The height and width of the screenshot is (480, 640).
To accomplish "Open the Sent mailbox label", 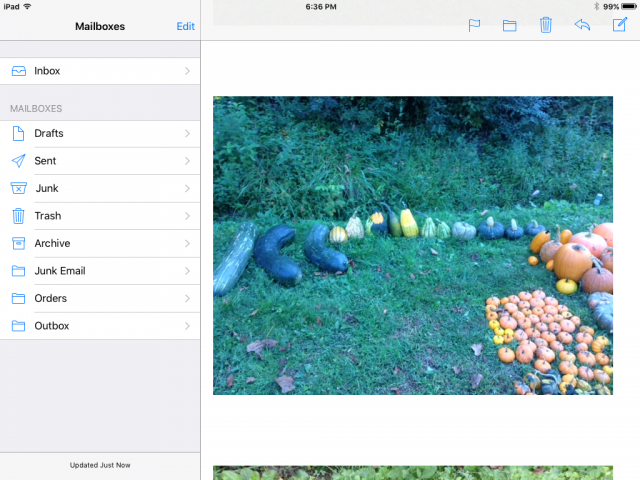I will [45, 161].
